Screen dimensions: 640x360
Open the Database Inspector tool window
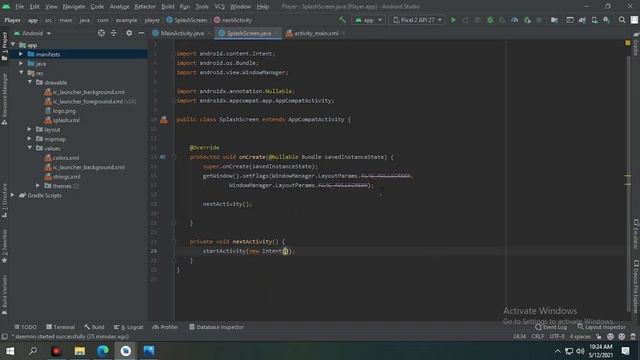pos(216,327)
